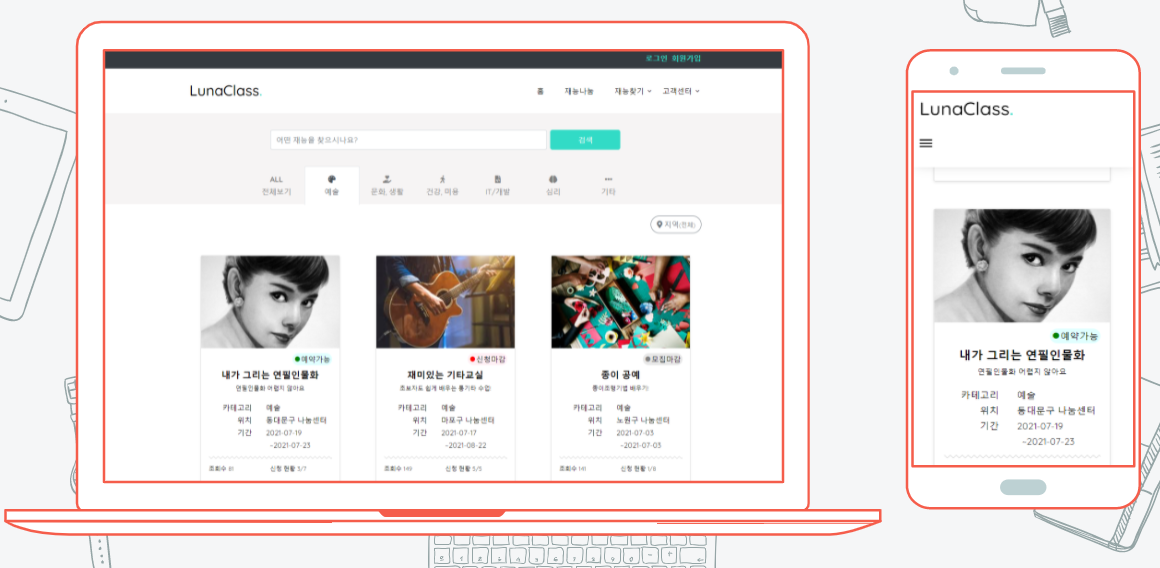Click the LunaClass logo on the phone screen

coord(966,109)
